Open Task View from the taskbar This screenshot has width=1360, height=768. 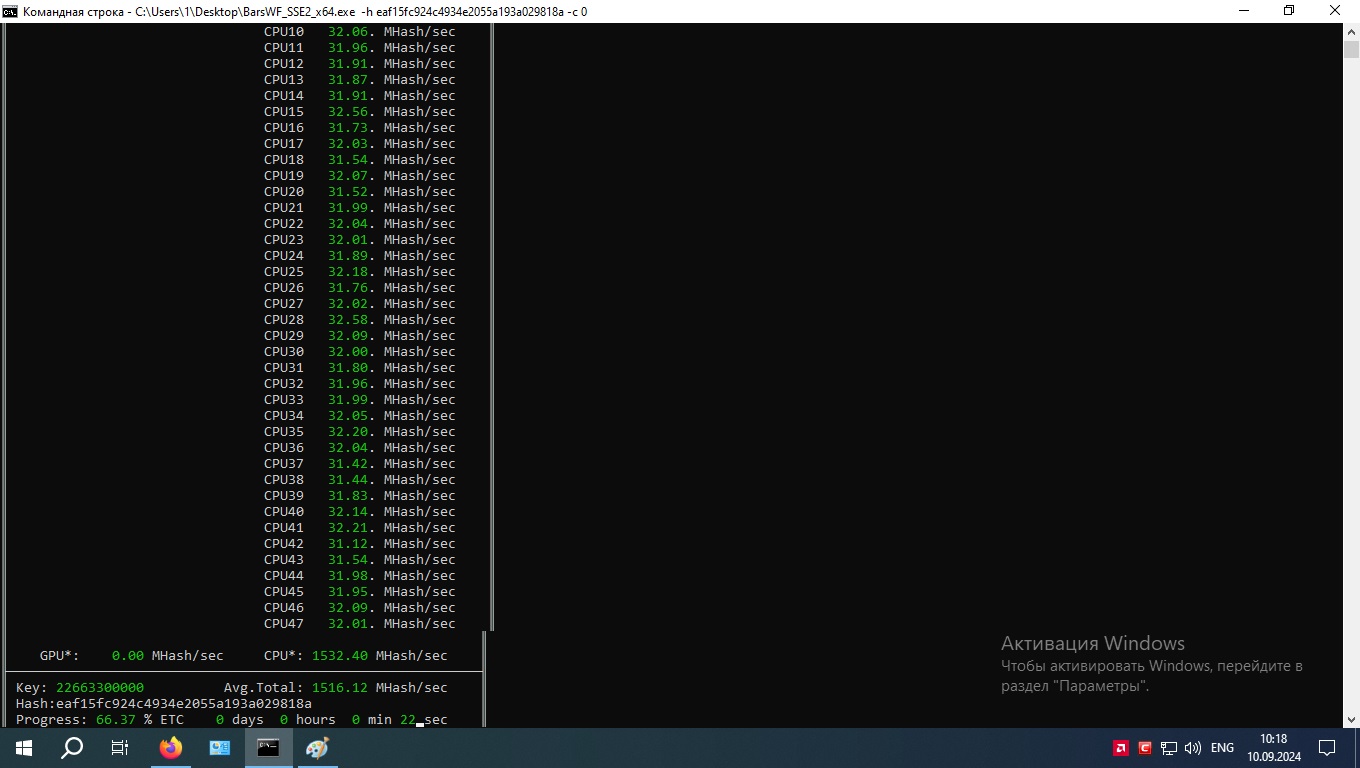[x=120, y=747]
